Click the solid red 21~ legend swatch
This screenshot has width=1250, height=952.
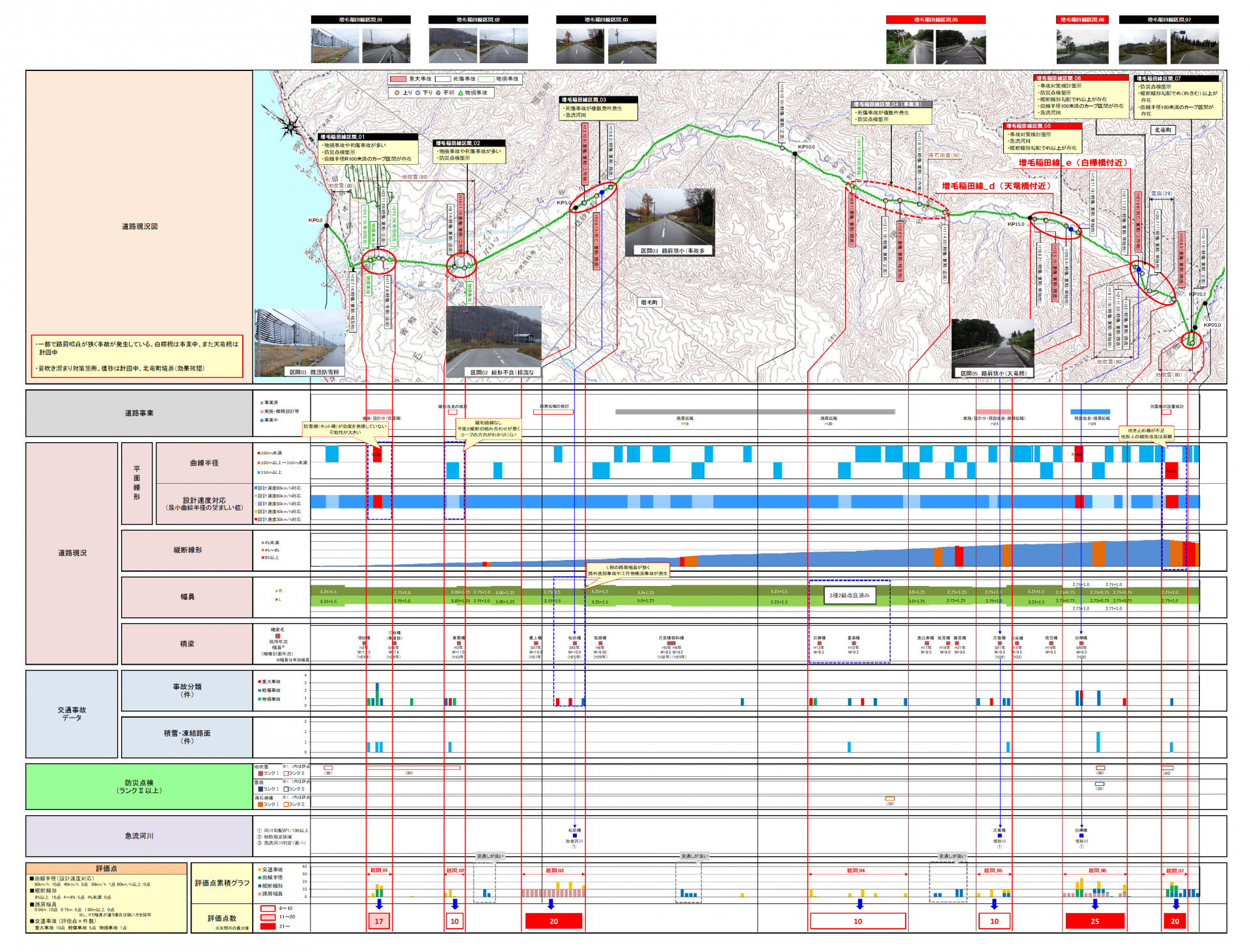[x=268, y=926]
